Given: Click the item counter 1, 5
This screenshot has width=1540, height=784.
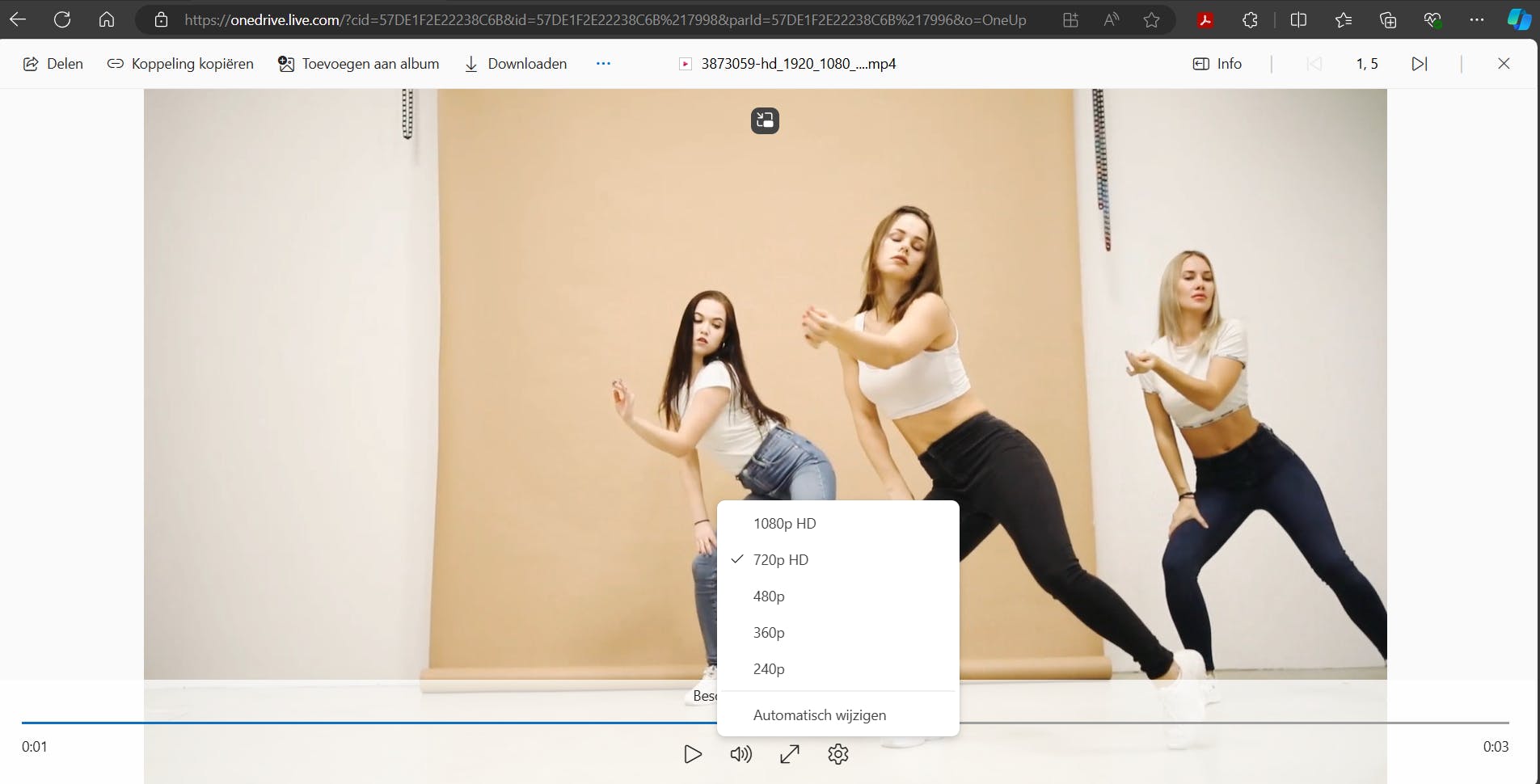Looking at the screenshot, I should (x=1367, y=64).
